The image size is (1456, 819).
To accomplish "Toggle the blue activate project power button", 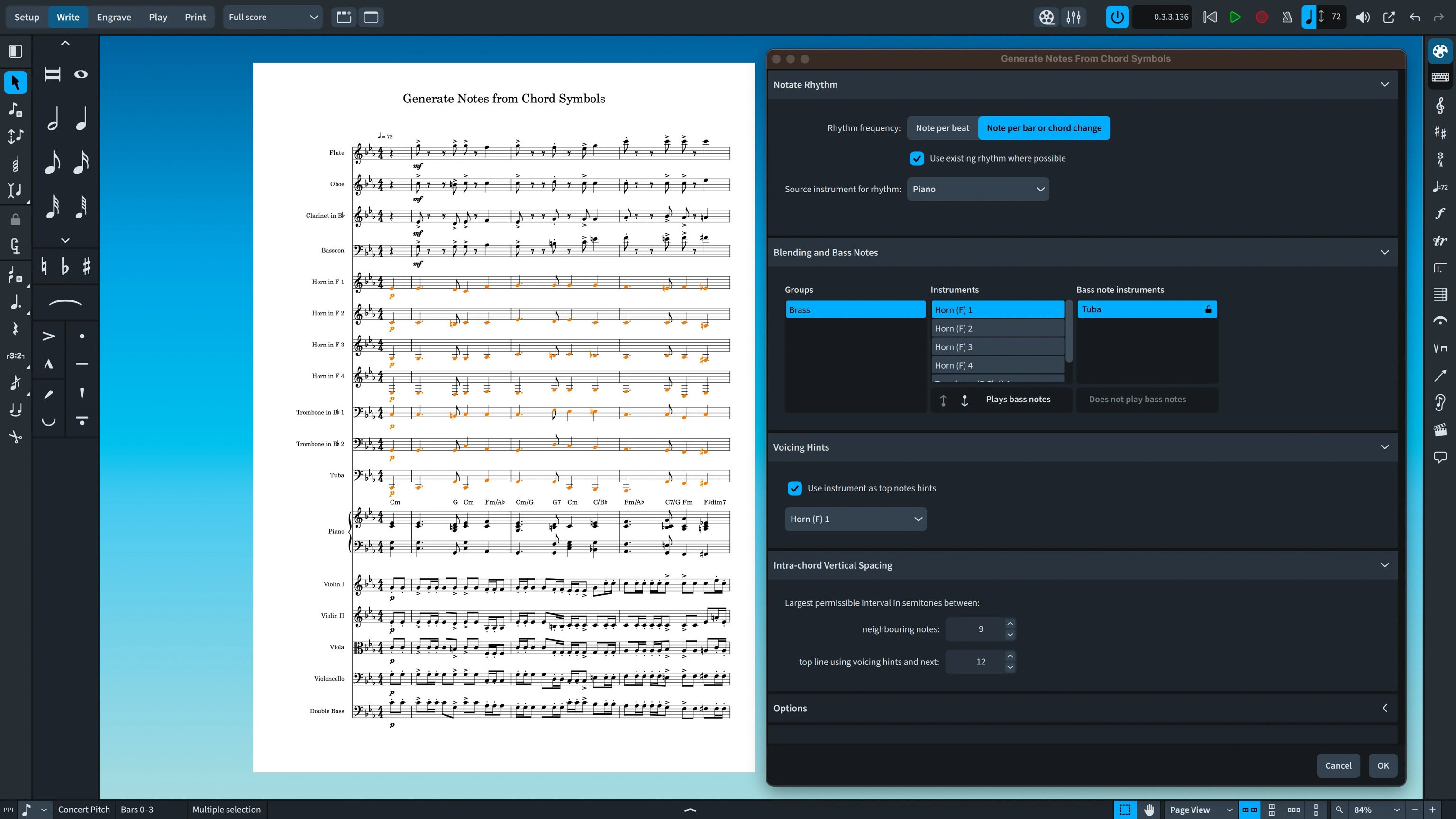I will (x=1117, y=17).
